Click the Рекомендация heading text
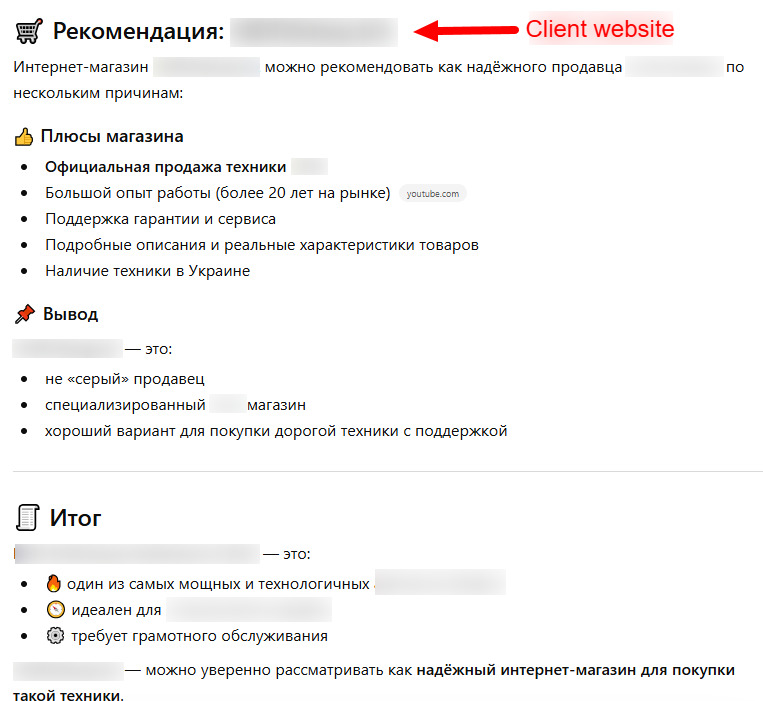 [x=139, y=31]
